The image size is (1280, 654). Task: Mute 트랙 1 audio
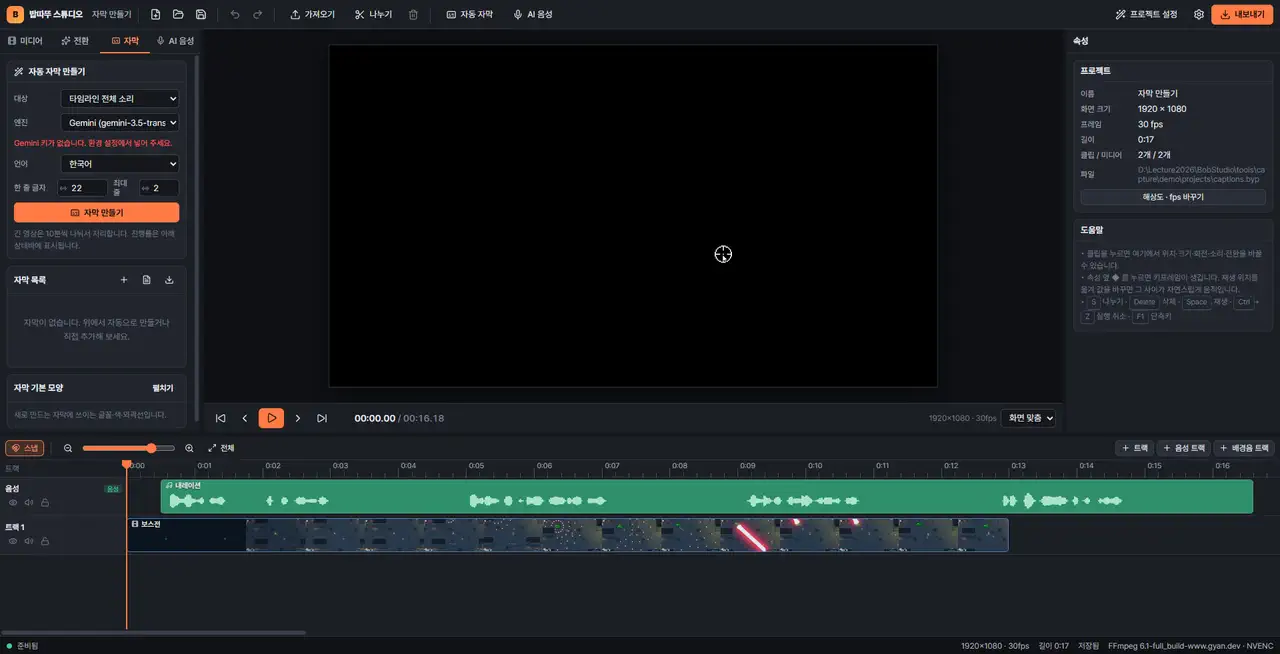(x=29, y=541)
